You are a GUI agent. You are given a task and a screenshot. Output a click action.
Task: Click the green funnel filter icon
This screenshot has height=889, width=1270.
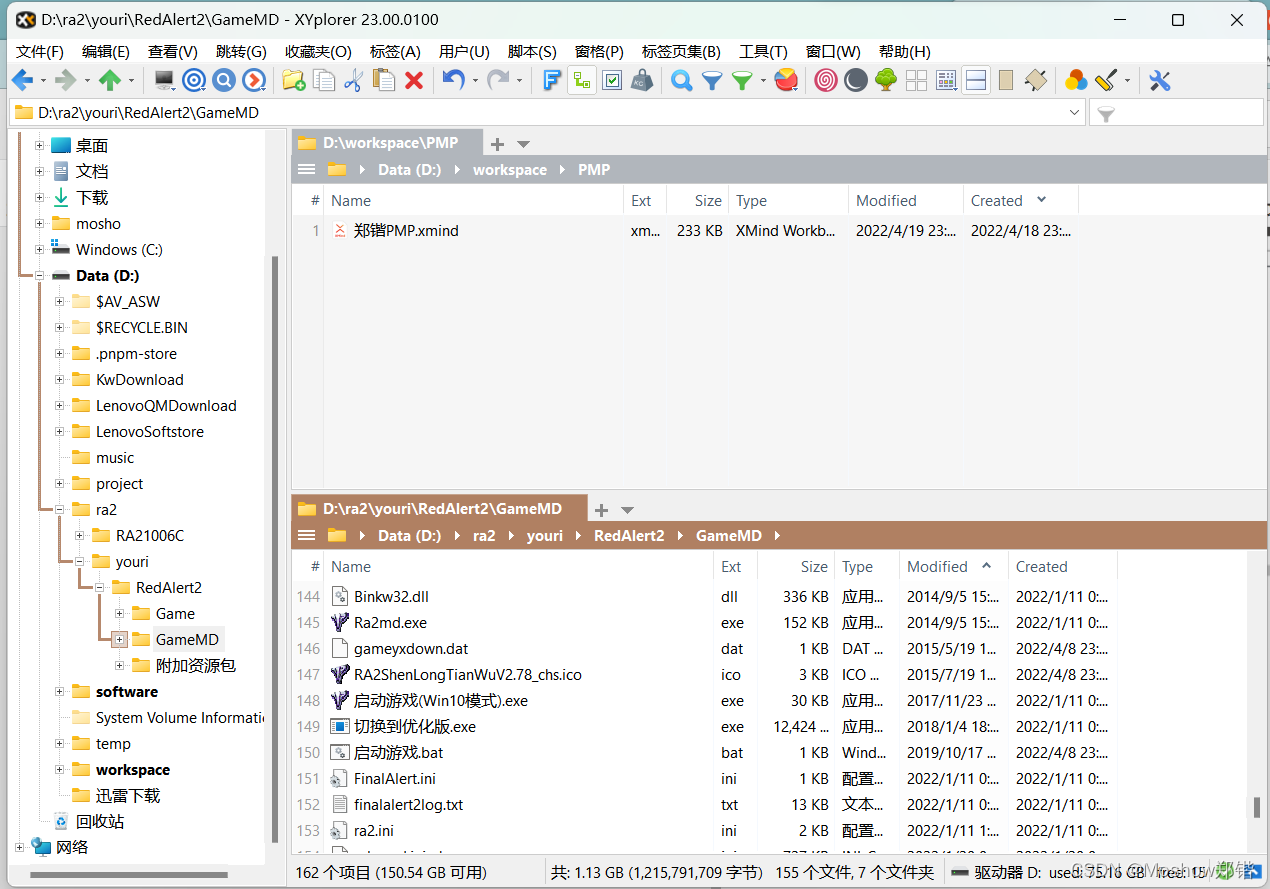click(x=742, y=80)
